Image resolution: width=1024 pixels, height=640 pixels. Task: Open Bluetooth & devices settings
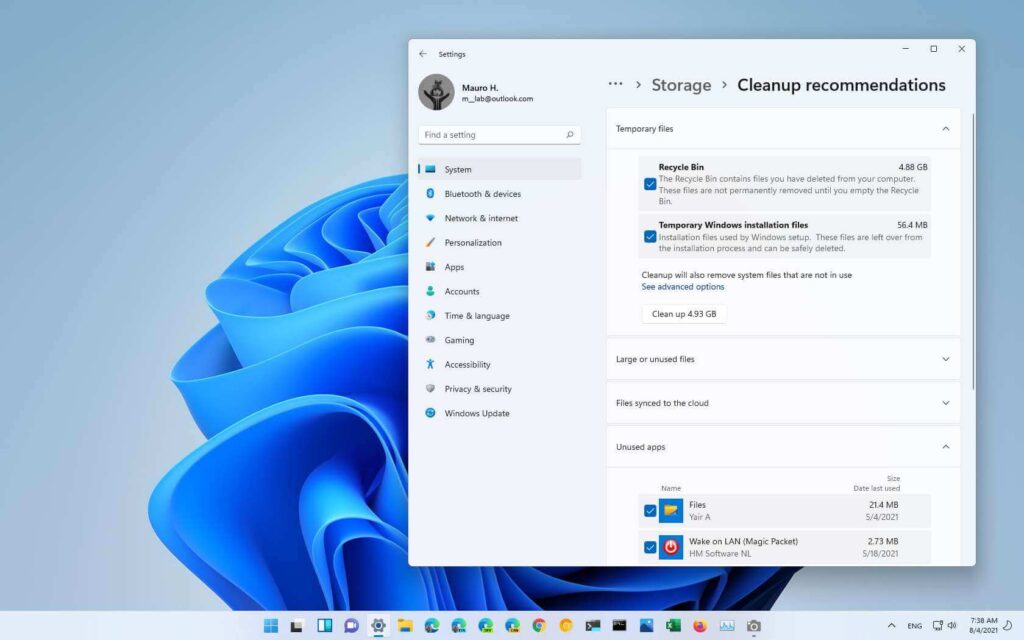click(x=499, y=193)
